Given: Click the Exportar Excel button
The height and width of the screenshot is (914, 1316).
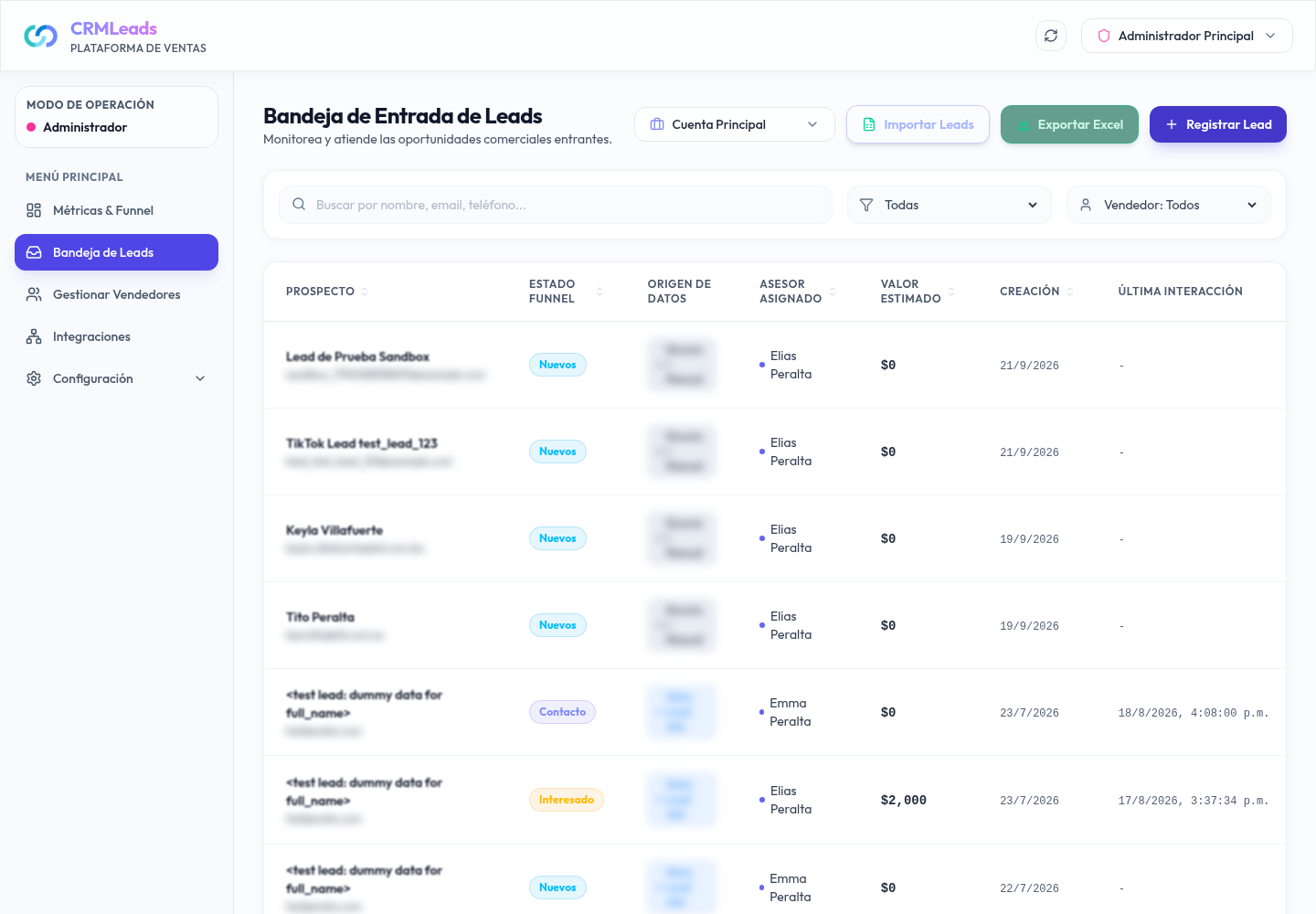Looking at the screenshot, I should click(1069, 124).
